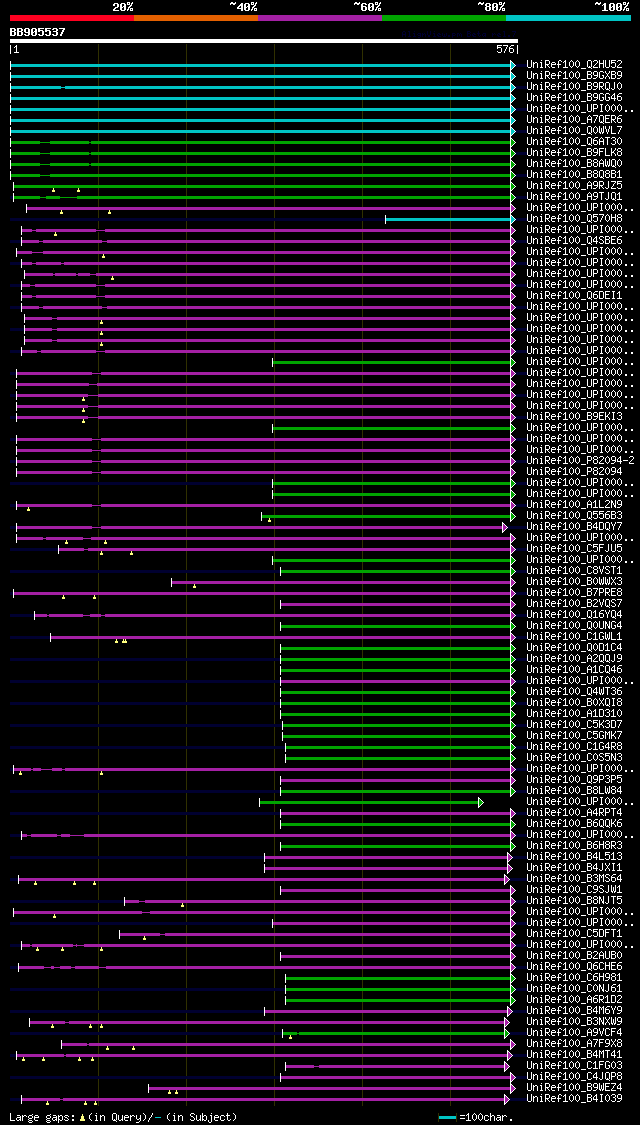Open hit UniRef100_Q2HU52
The width and height of the screenshot is (640, 1125).
click(x=574, y=65)
